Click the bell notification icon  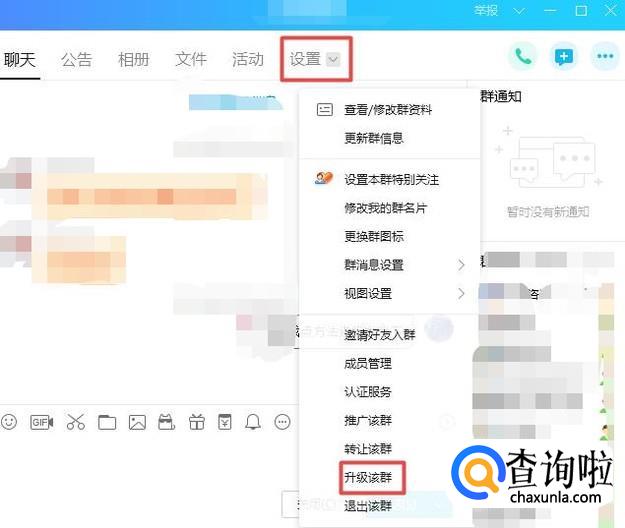(254, 422)
